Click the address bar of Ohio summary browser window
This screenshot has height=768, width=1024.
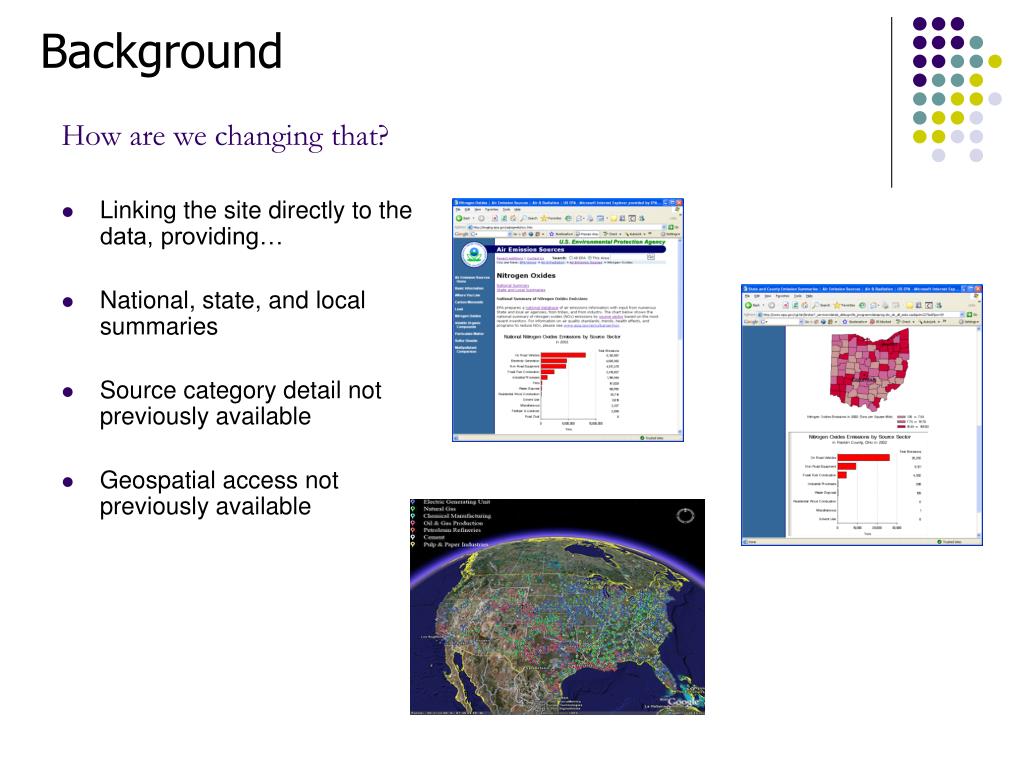862,314
